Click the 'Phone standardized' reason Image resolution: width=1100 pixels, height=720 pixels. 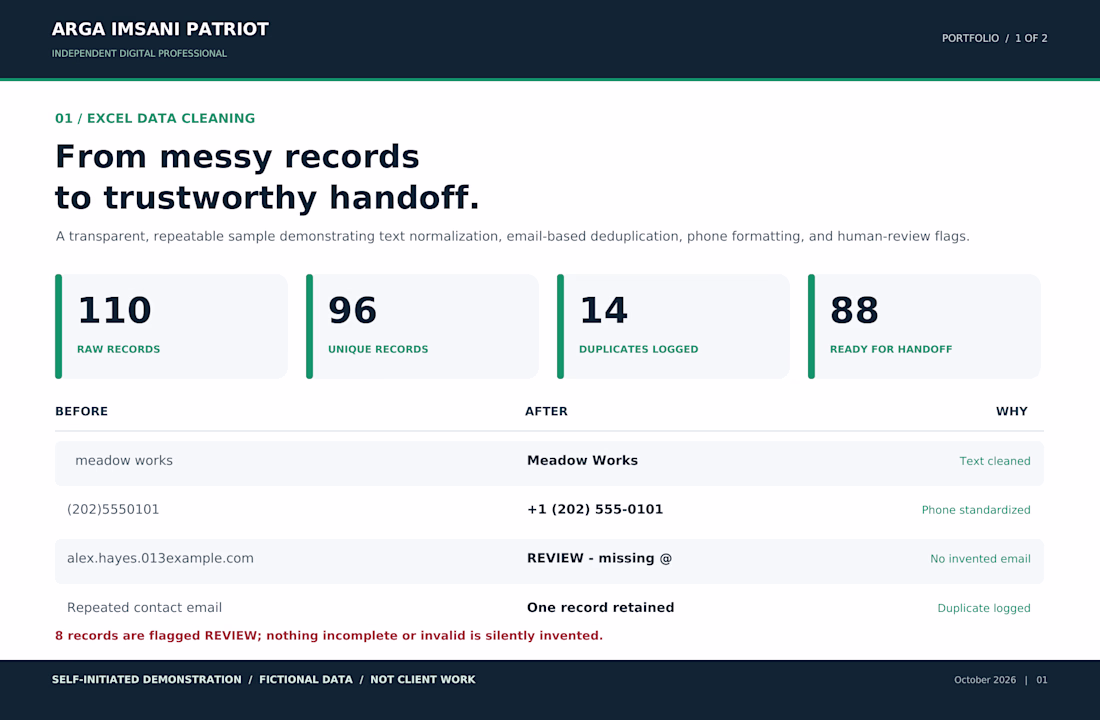[x=976, y=510]
